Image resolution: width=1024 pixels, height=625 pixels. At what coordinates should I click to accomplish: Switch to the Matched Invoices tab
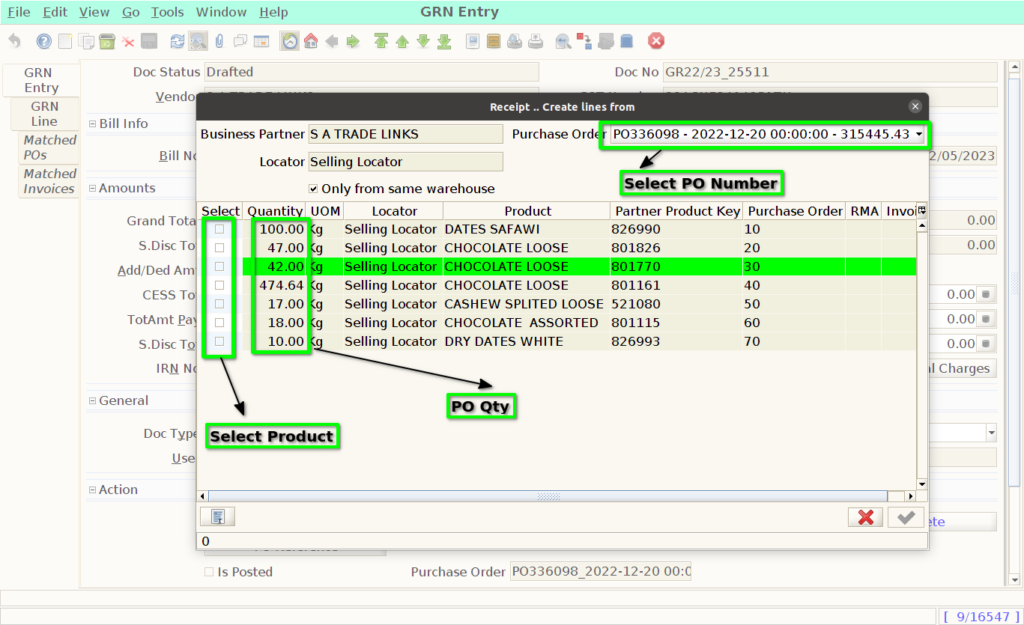coord(50,181)
